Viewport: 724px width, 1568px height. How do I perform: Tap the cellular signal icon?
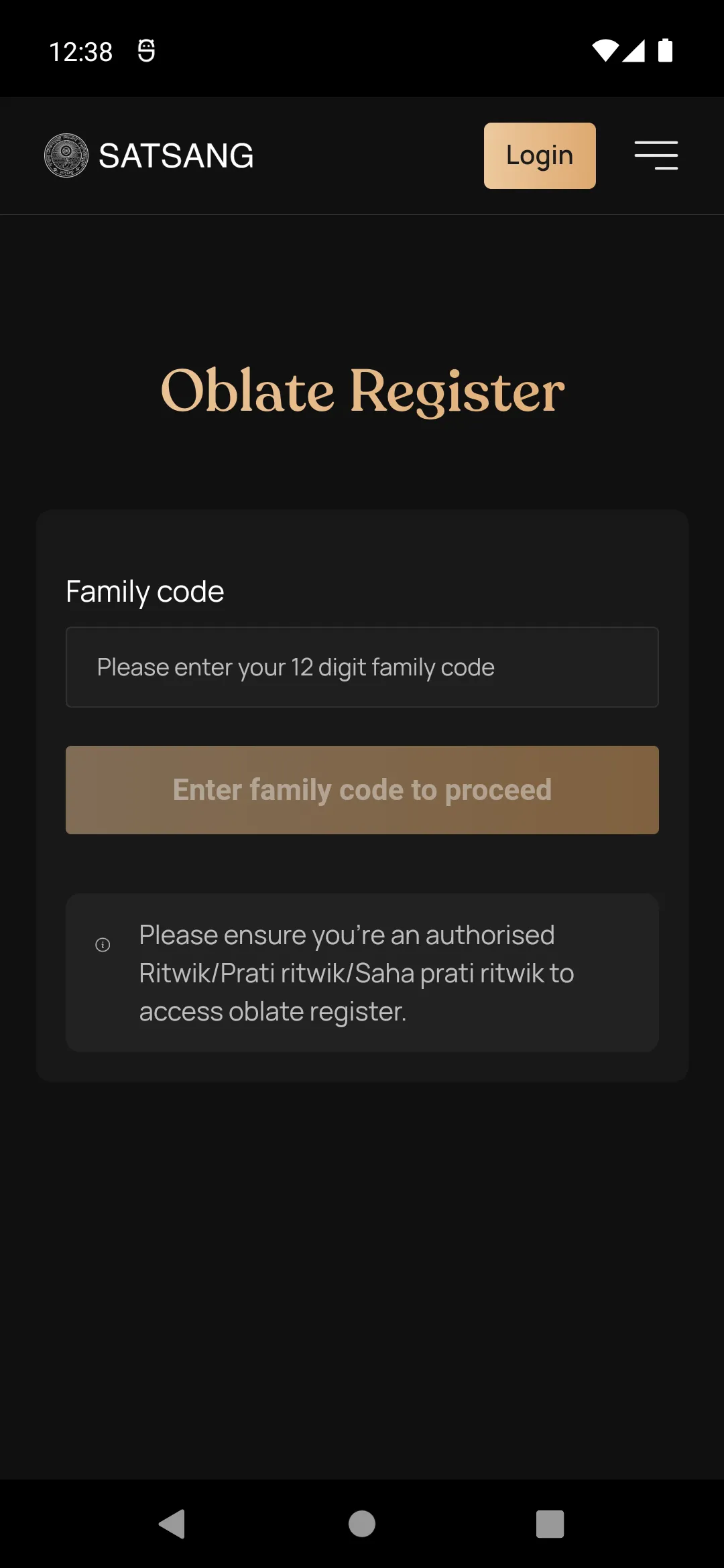pos(635,50)
